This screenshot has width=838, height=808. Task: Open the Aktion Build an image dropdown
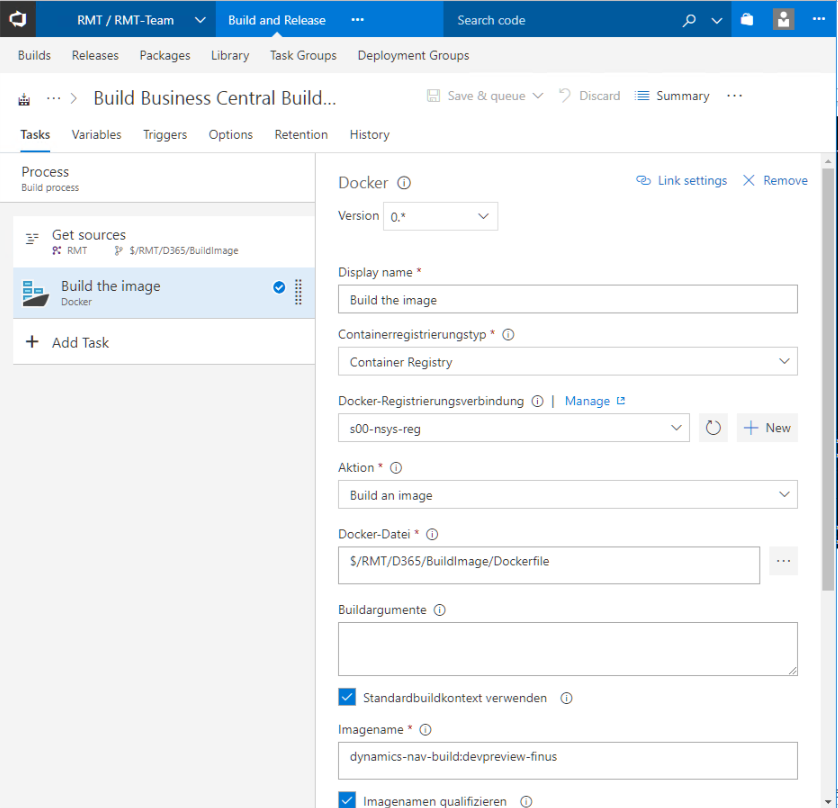(568, 494)
